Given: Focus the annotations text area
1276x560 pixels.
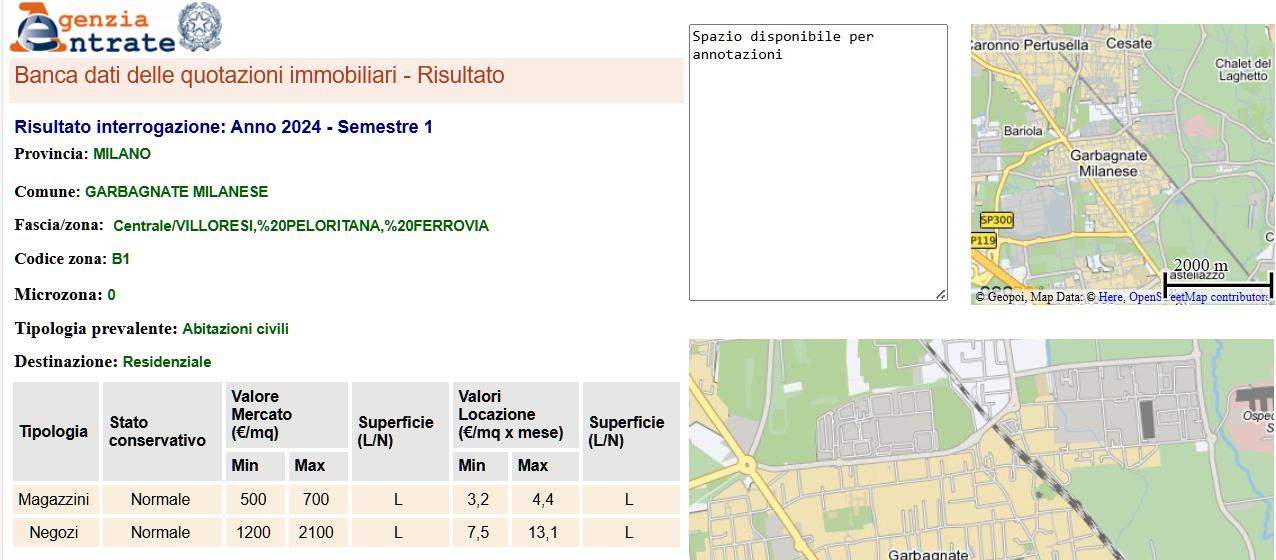Looking at the screenshot, I should [x=817, y=162].
